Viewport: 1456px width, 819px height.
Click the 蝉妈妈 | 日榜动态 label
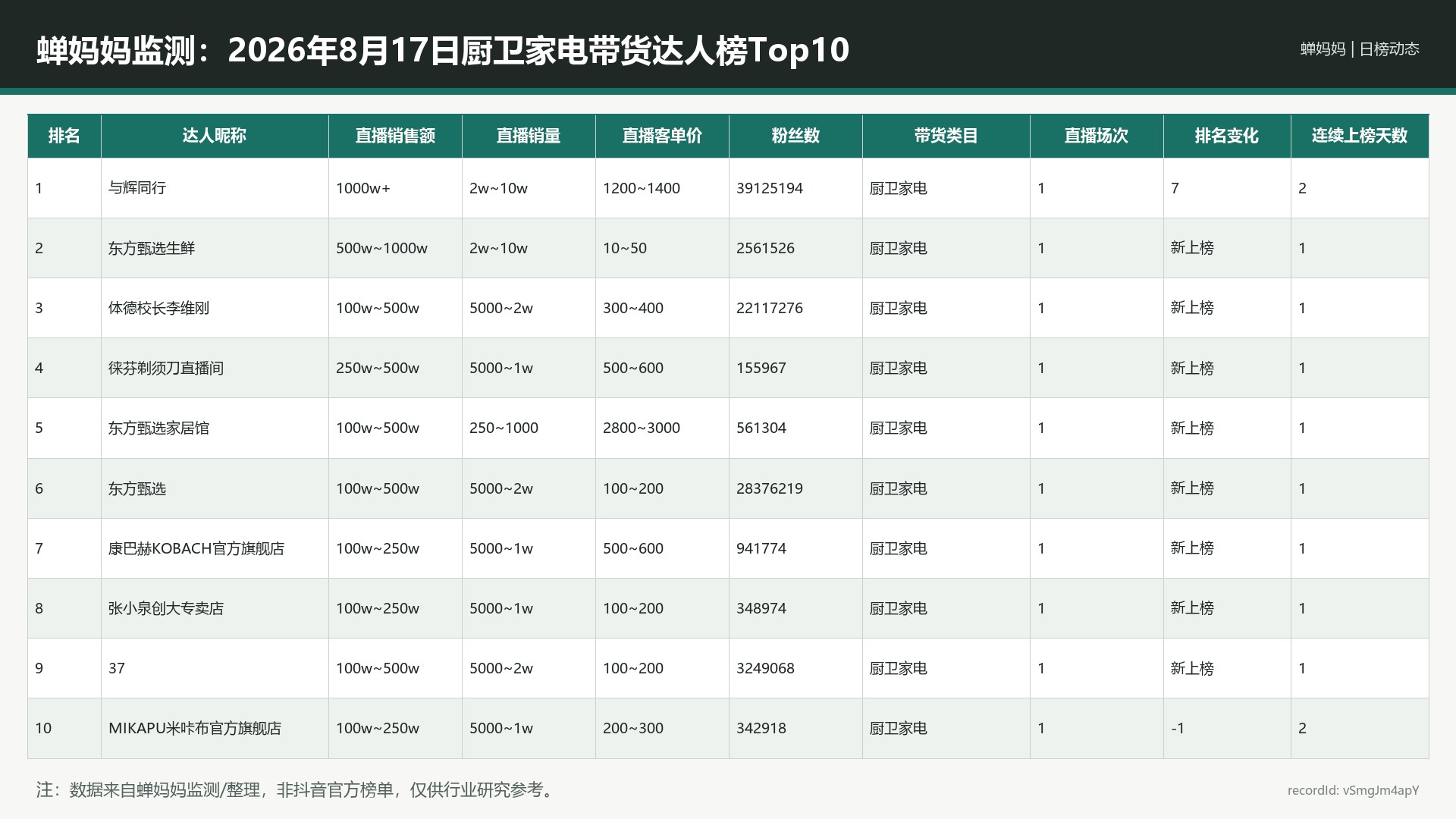tap(1360, 49)
